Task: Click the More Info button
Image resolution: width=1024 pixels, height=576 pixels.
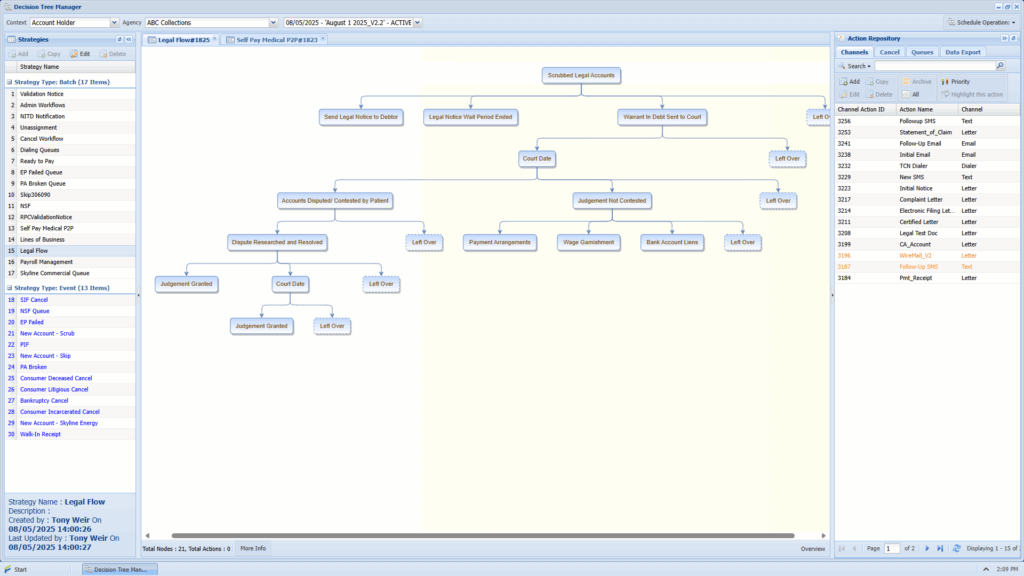Action: pos(252,548)
